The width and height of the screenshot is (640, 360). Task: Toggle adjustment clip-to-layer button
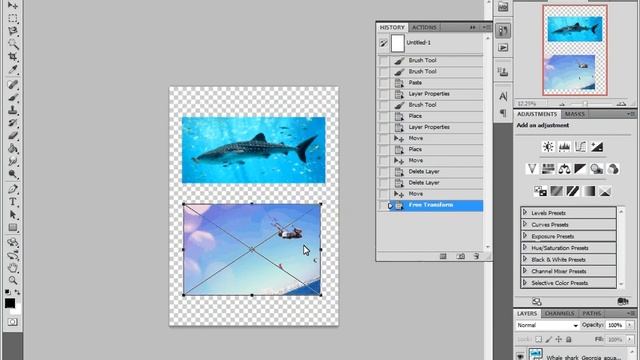click(622, 301)
